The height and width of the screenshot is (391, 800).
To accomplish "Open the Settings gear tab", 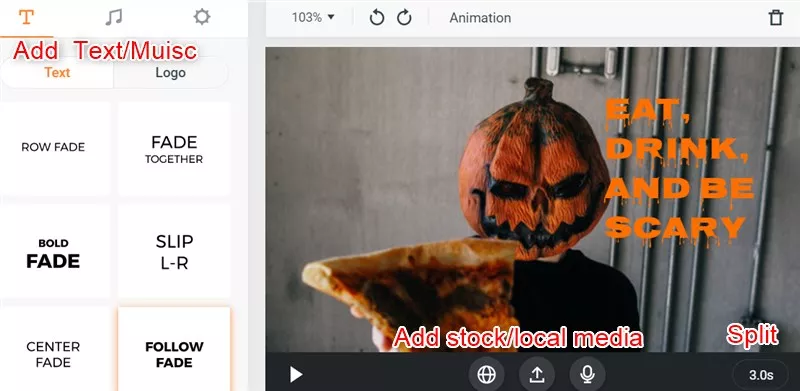I will 202,17.
